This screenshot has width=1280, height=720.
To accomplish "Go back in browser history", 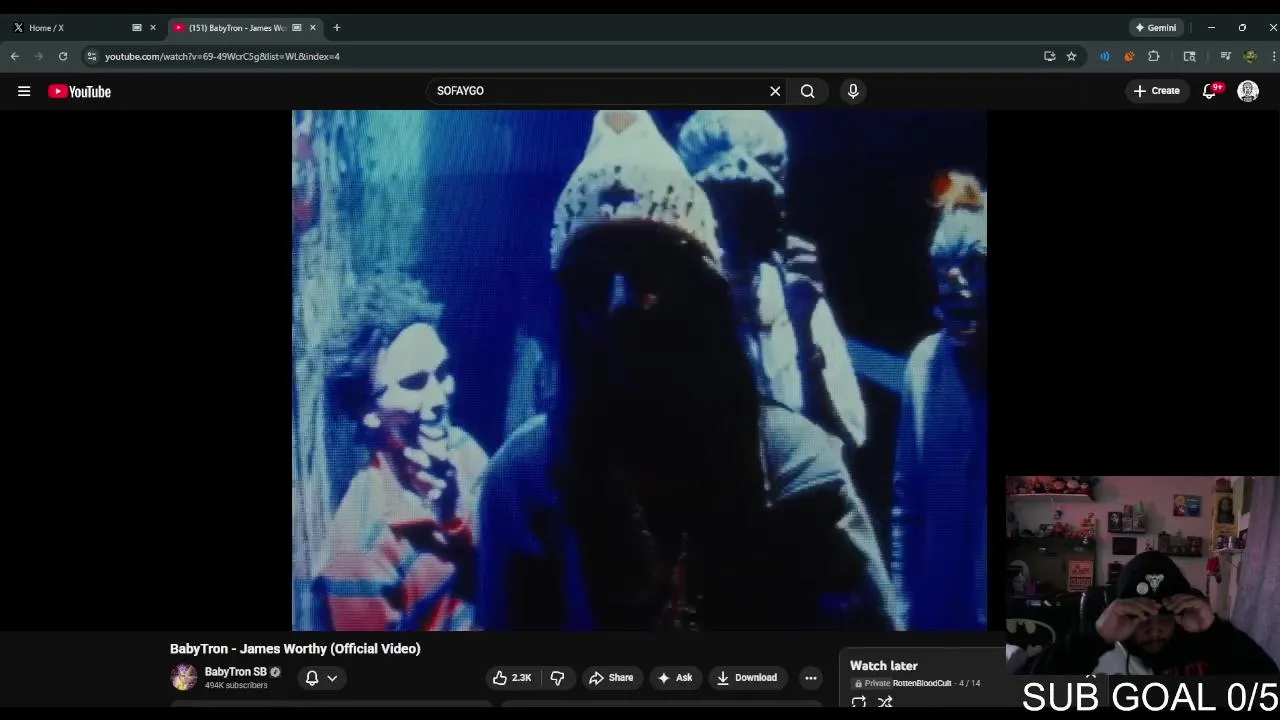I will pyautogui.click(x=15, y=56).
